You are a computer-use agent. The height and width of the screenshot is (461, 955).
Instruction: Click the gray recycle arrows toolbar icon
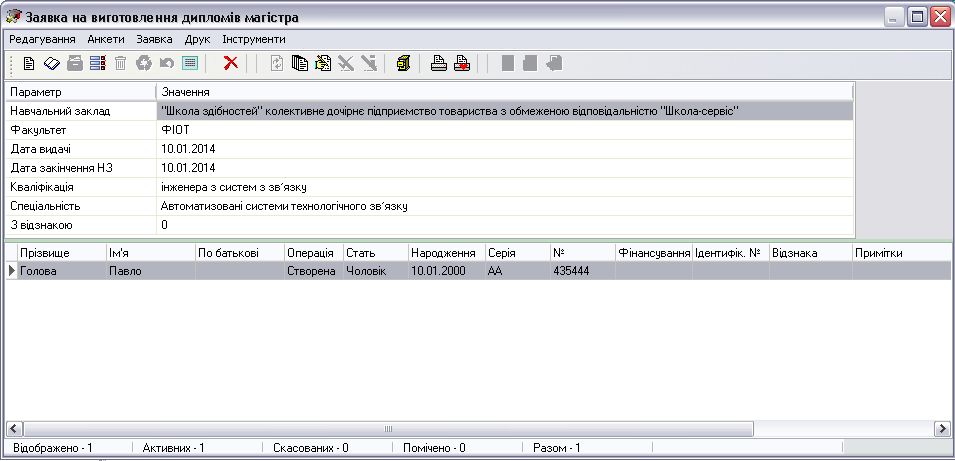point(144,63)
